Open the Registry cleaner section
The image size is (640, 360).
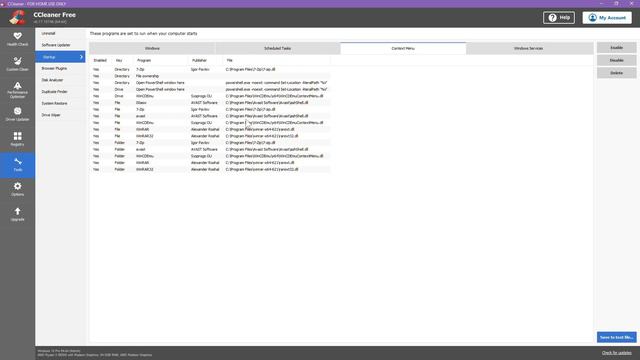click(x=17, y=139)
